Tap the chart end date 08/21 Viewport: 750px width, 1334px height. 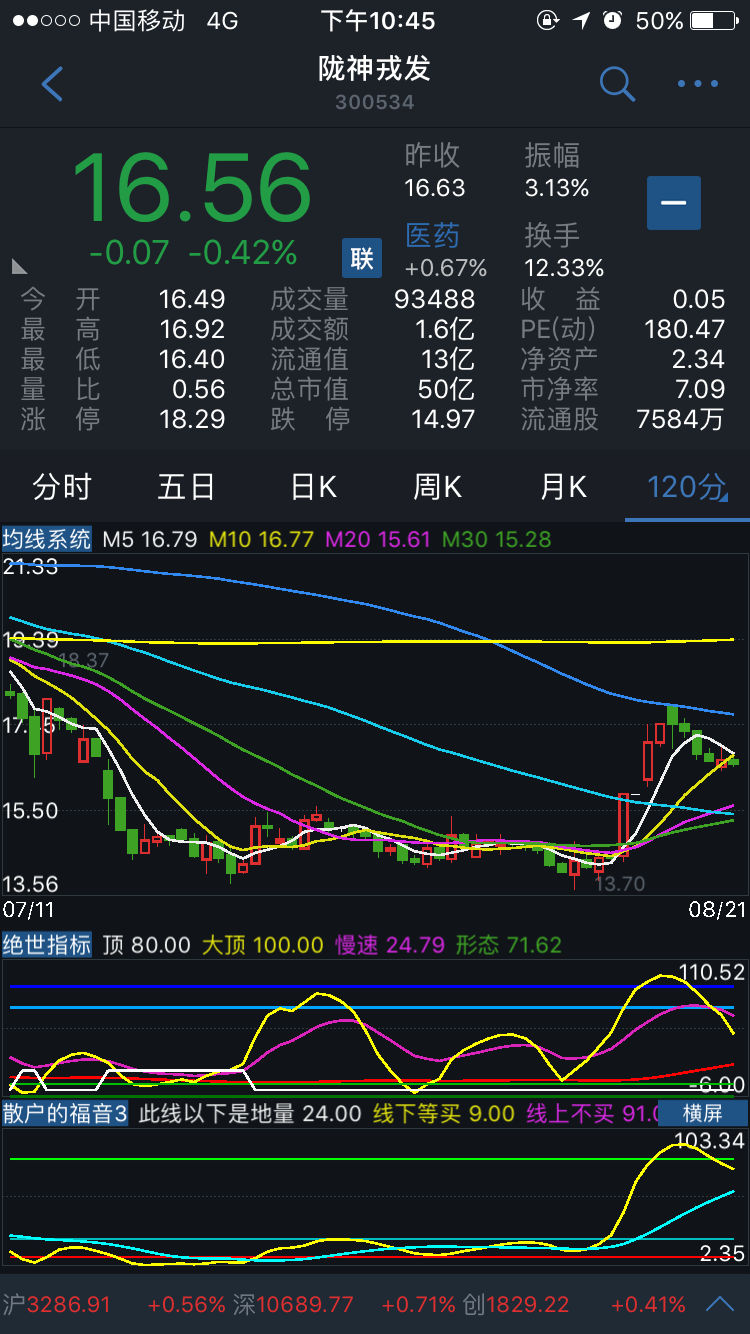[x=719, y=909]
